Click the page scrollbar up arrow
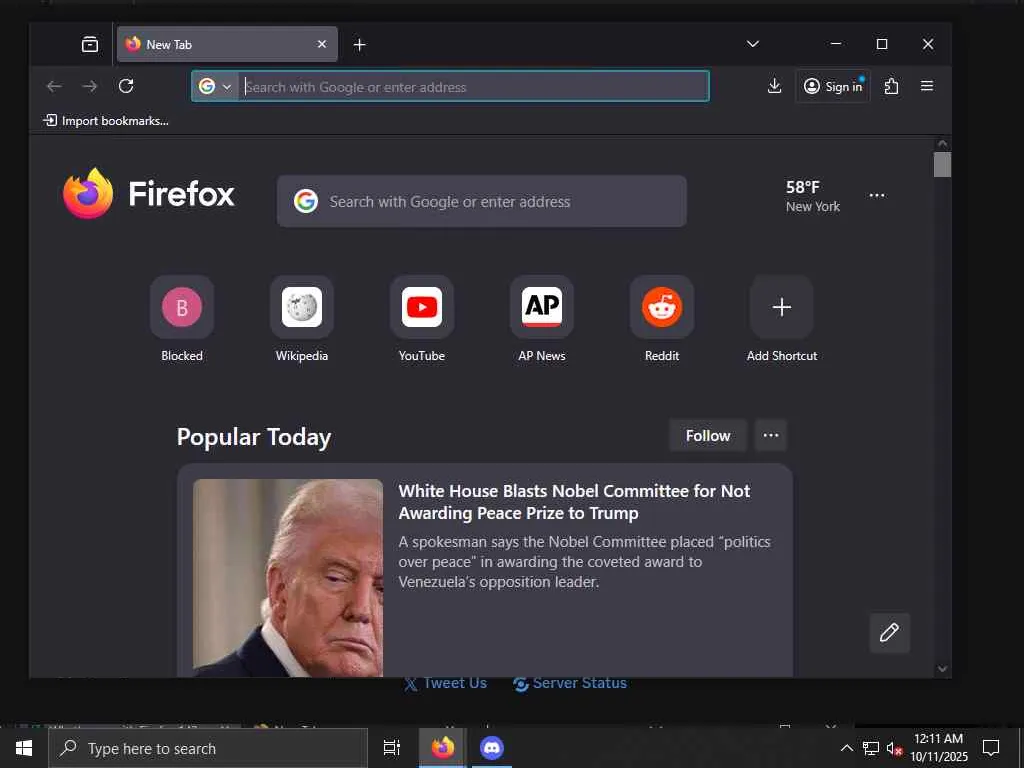This screenshot has width=1024, height=768. pos(942,143)
